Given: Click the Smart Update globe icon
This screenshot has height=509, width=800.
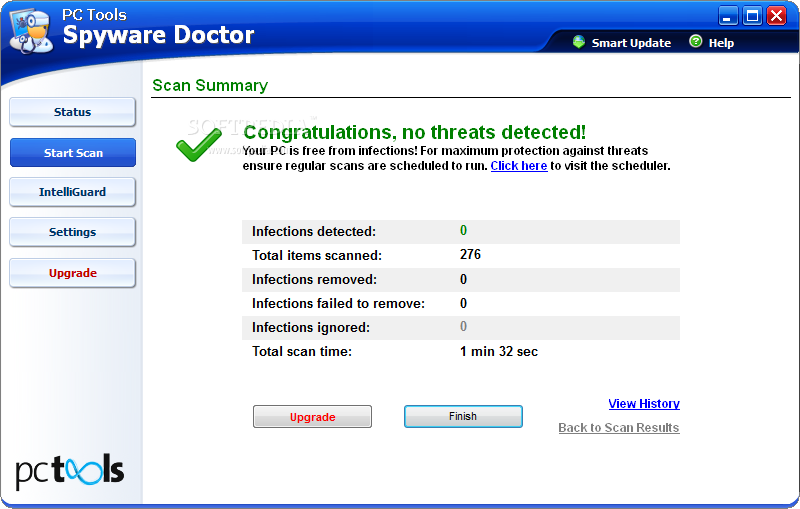Looking at the screenshot, I should click(579, 42).
